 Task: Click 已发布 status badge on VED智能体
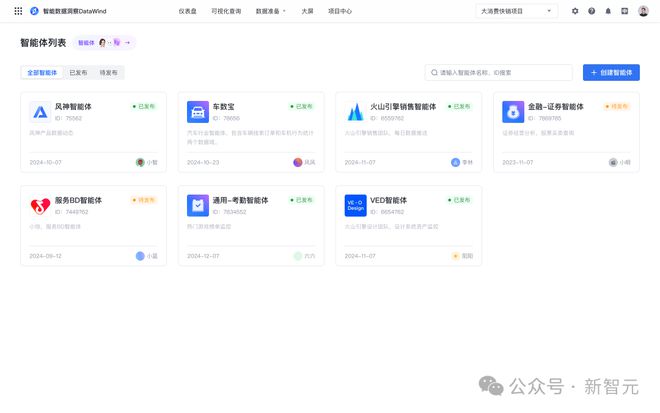(x=459, y=200)
